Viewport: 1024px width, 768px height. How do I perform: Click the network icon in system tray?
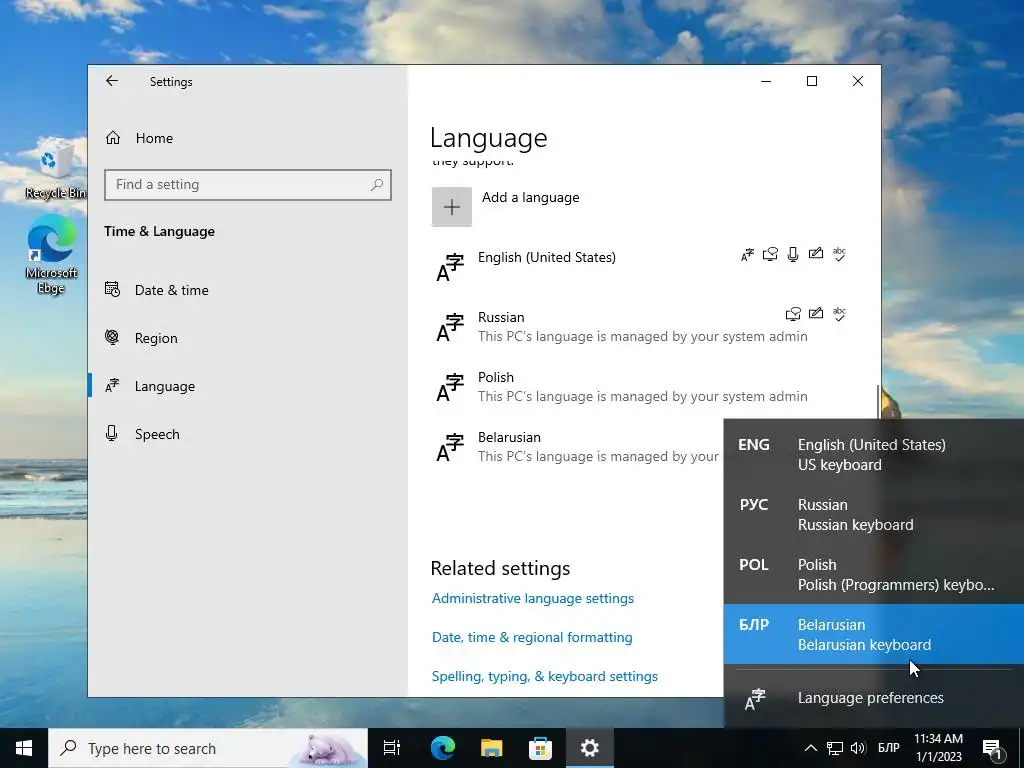click(x=835, y=748)
